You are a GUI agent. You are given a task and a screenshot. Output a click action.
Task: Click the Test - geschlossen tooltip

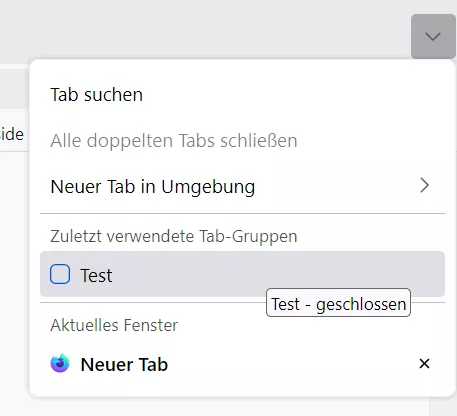[x=338, y=303]
